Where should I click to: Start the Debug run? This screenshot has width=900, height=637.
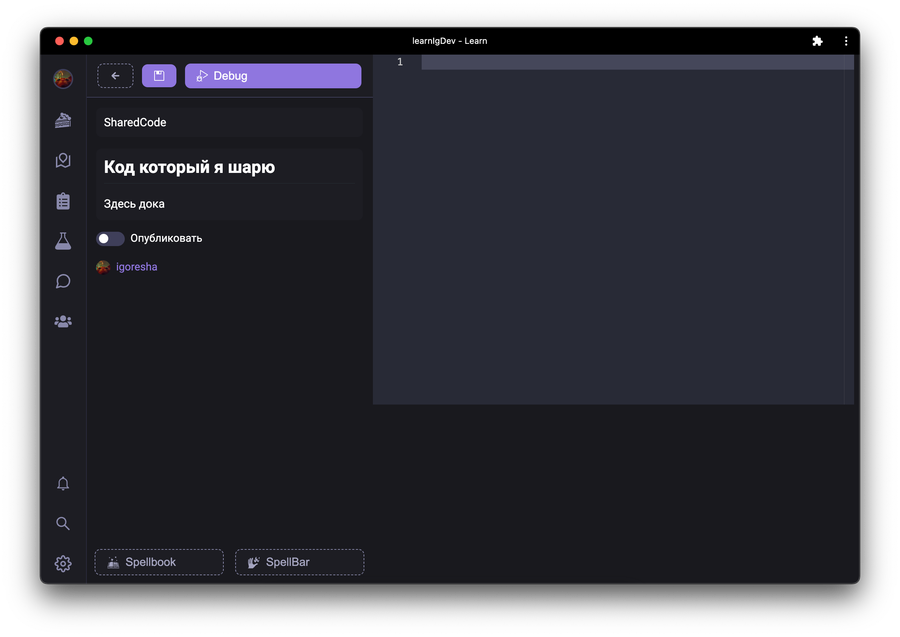click(272, 76)
